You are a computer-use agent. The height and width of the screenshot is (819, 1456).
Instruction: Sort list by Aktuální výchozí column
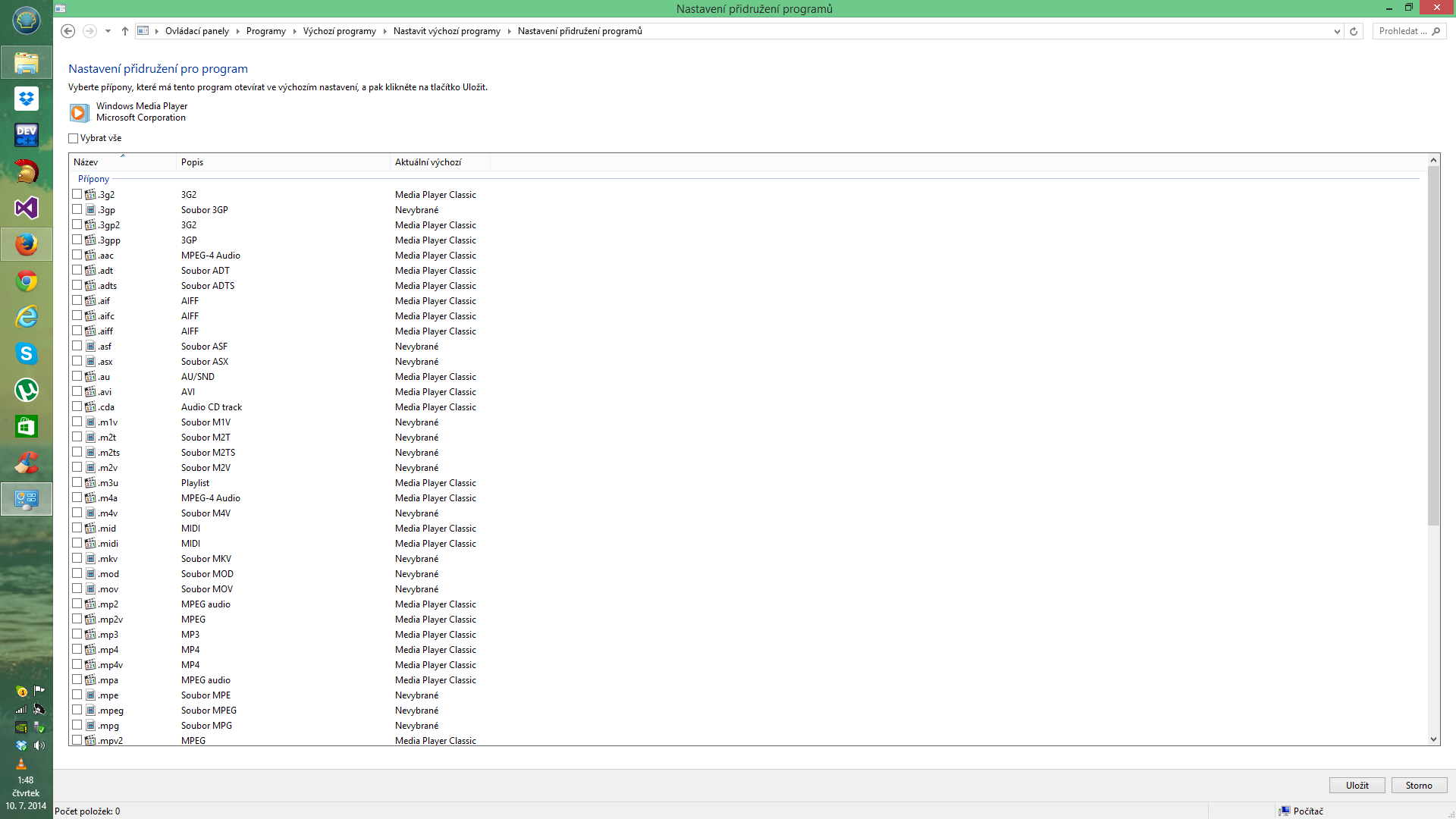click(428, 162)
